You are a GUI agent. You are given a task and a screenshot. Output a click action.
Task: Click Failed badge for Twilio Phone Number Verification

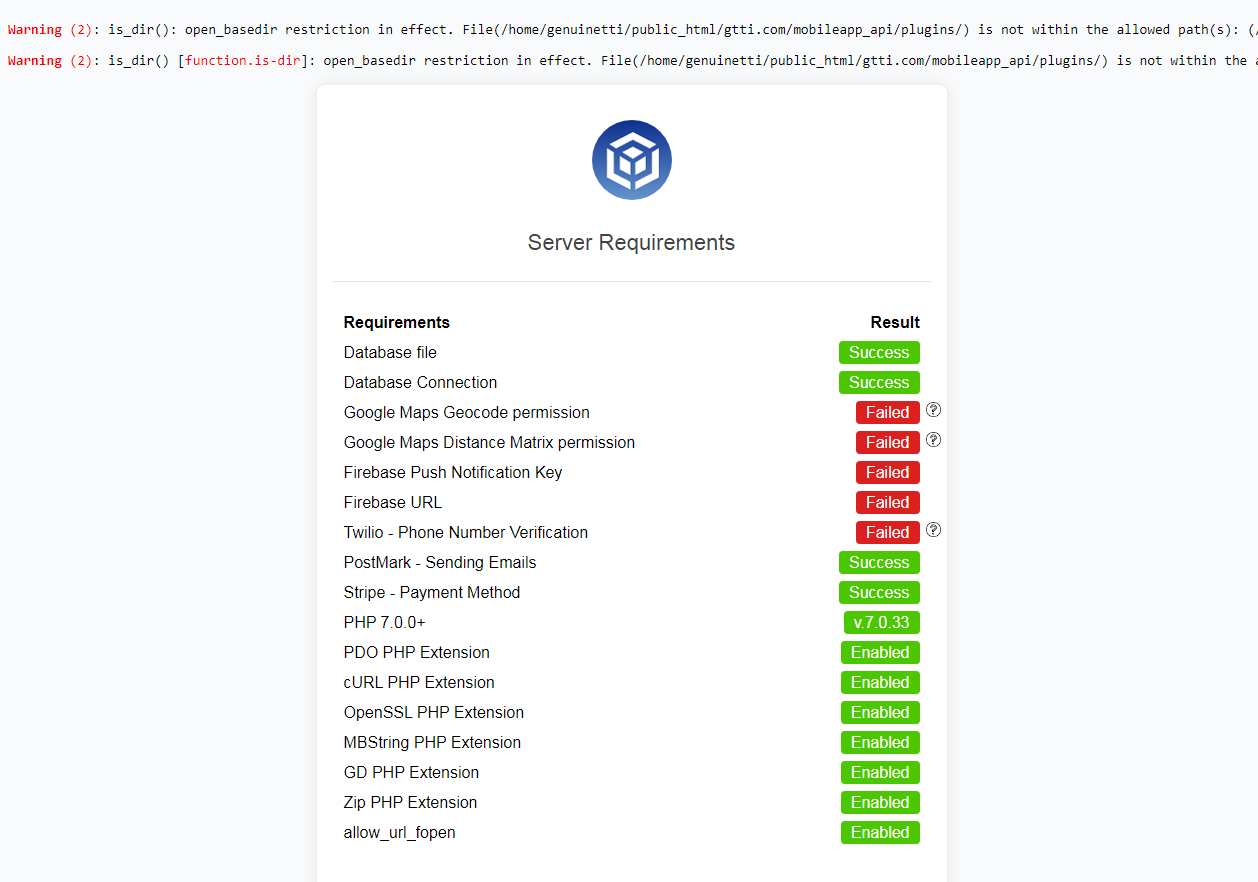(887, 532)
